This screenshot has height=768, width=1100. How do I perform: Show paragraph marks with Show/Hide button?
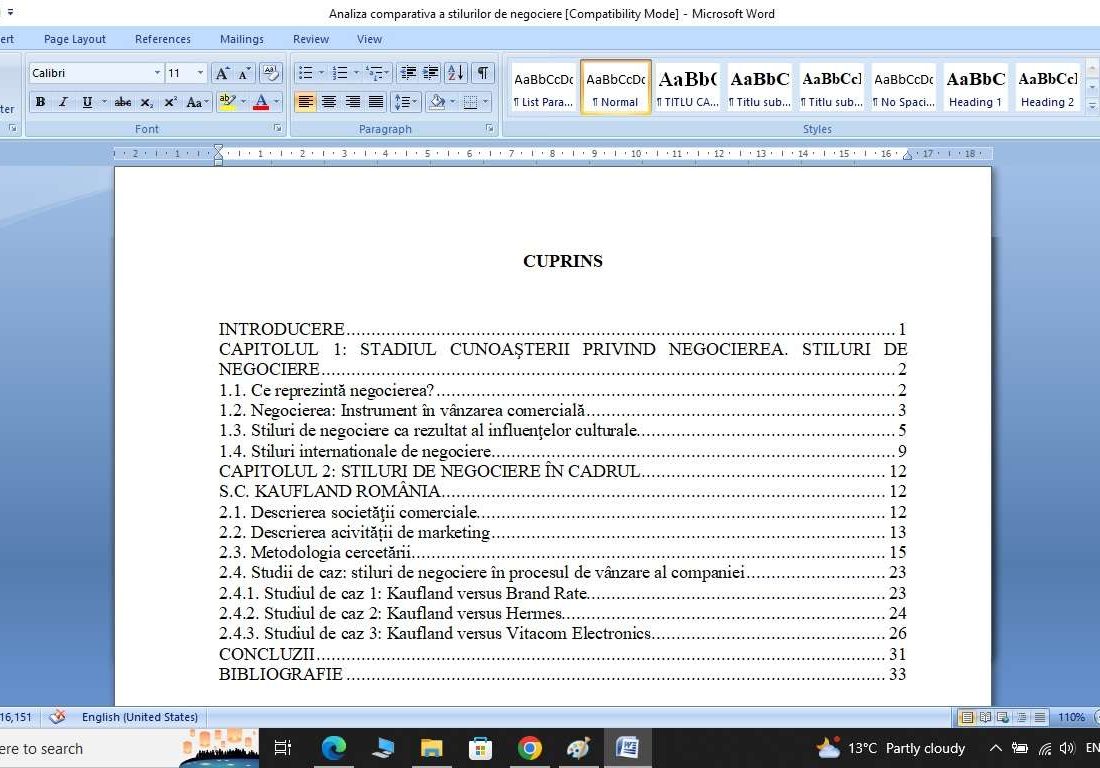[x=481, y=72]
